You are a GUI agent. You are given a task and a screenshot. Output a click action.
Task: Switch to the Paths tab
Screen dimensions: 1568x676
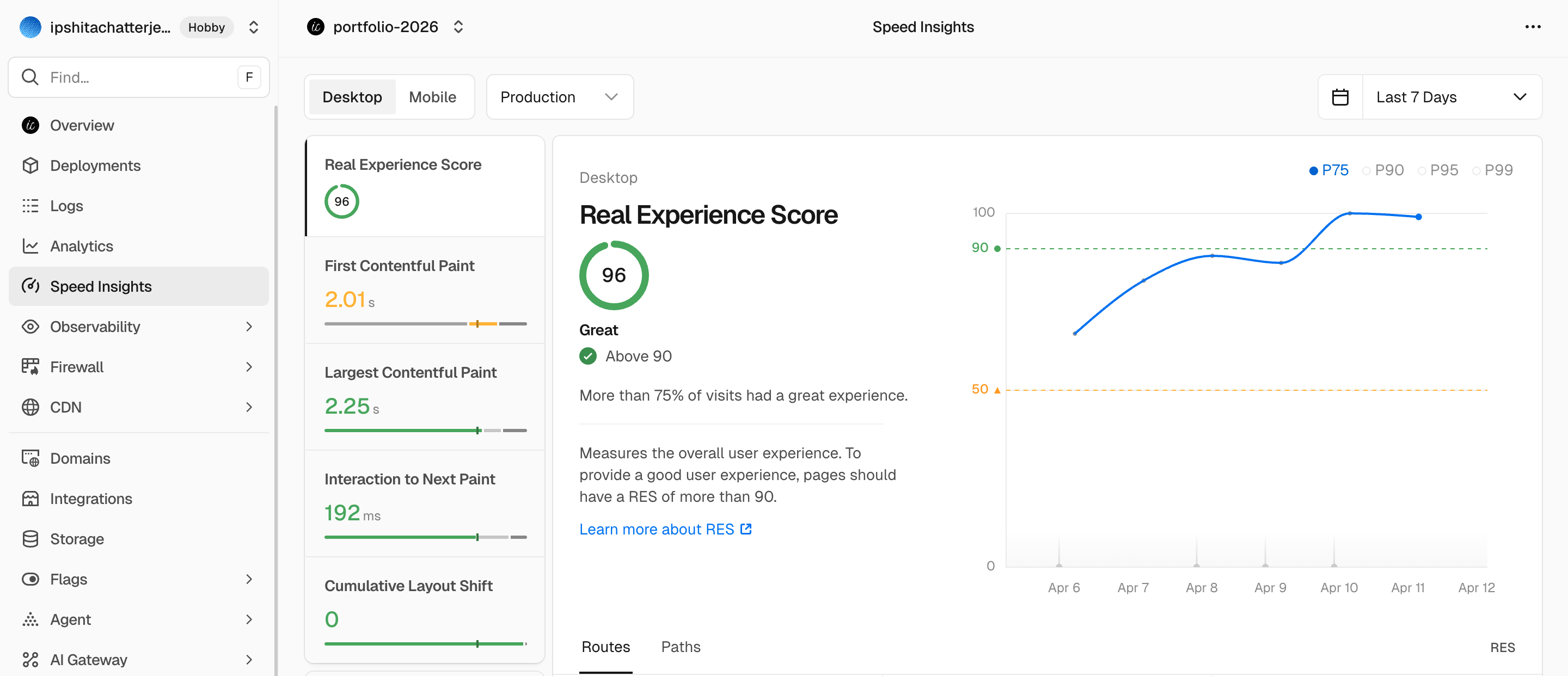tap(681, 647)
